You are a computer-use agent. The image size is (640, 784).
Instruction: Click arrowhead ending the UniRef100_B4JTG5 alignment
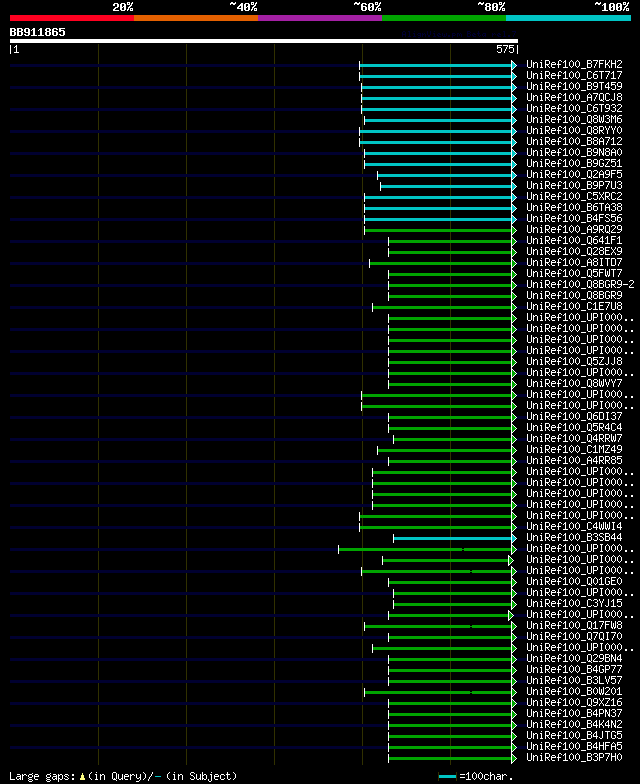coord(514,736)
